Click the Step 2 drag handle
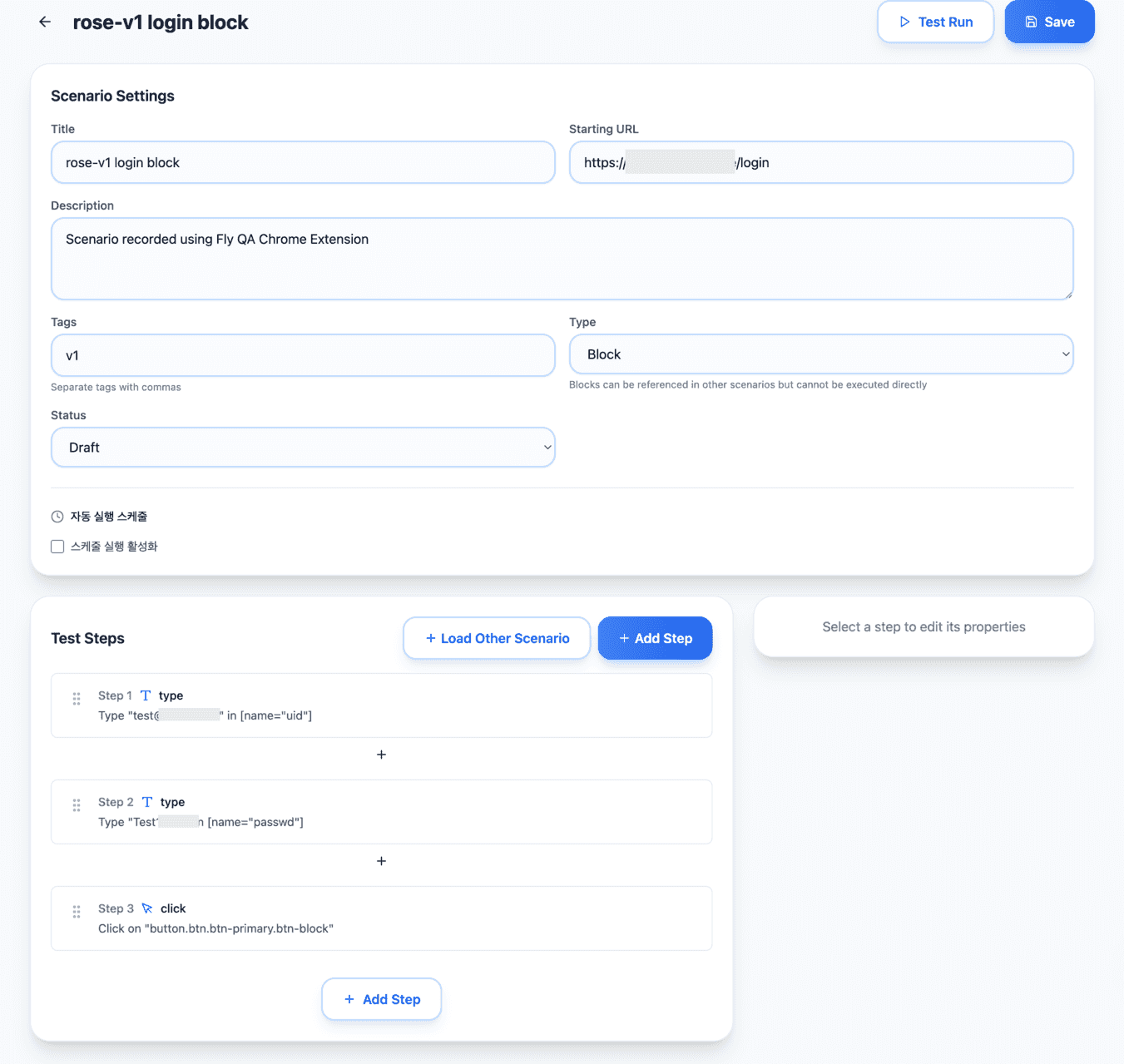Screen dimensions: 1124x1064 coord(77,805)
